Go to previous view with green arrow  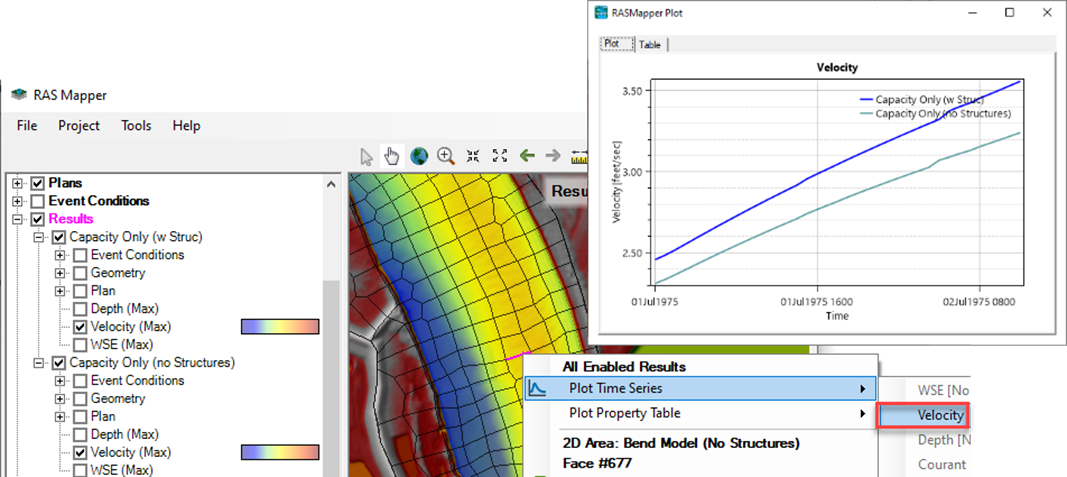click(527, 156)
